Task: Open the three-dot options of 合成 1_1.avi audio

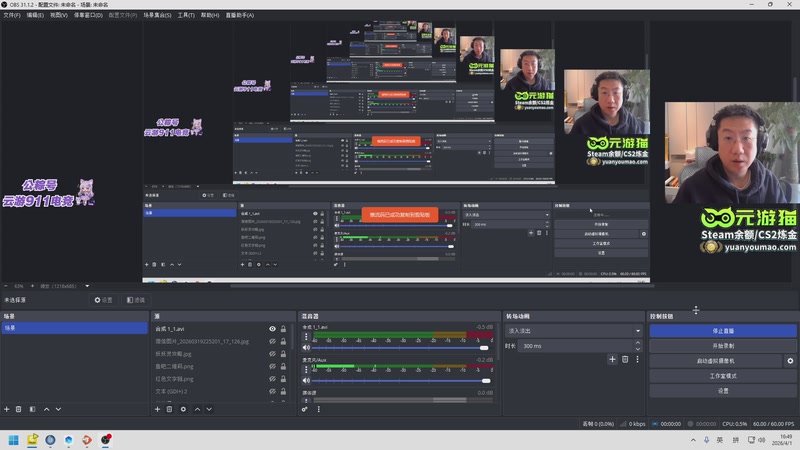Action: click(x=306, y=337)
